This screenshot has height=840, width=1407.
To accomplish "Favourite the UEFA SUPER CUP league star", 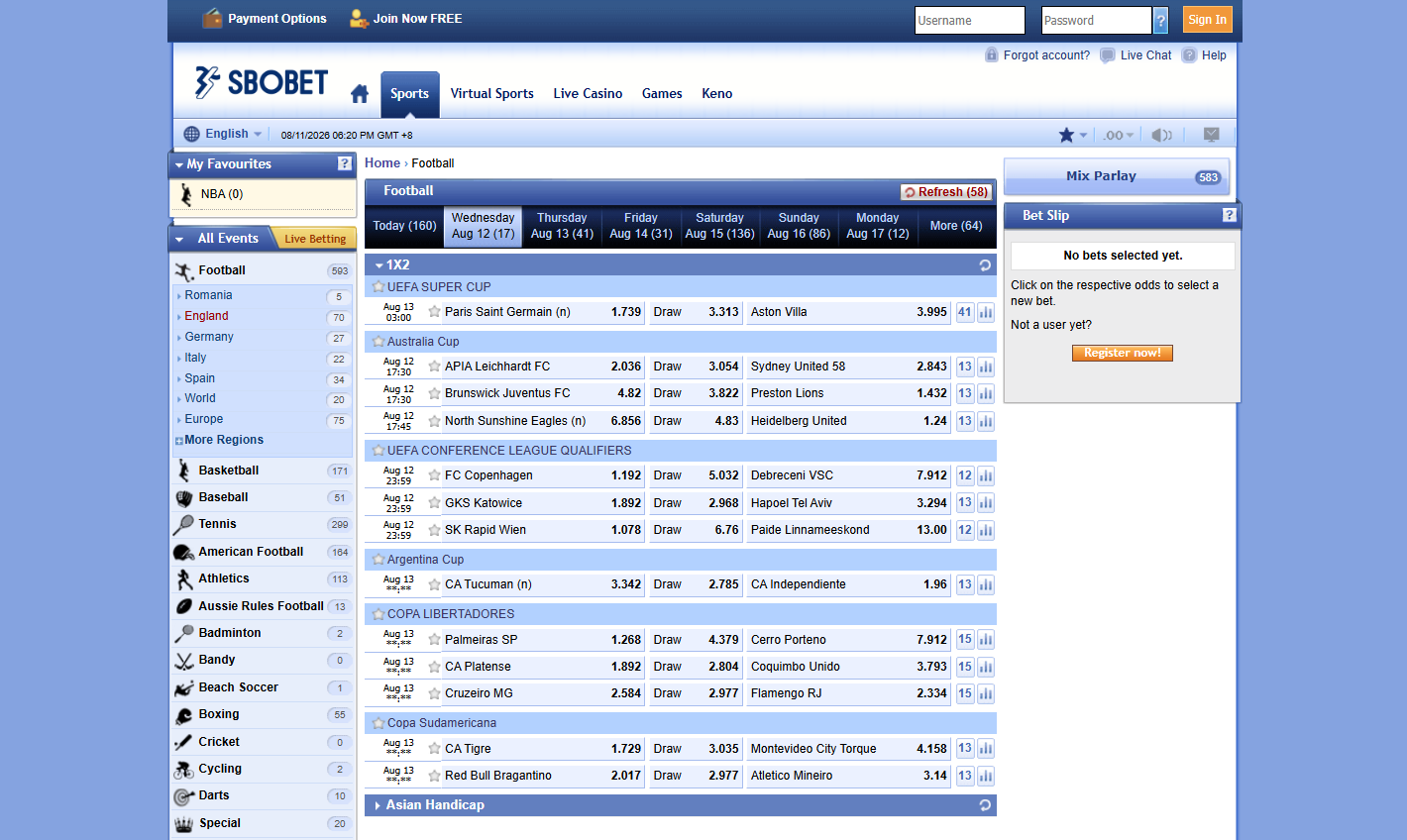I will click(378, 286).
